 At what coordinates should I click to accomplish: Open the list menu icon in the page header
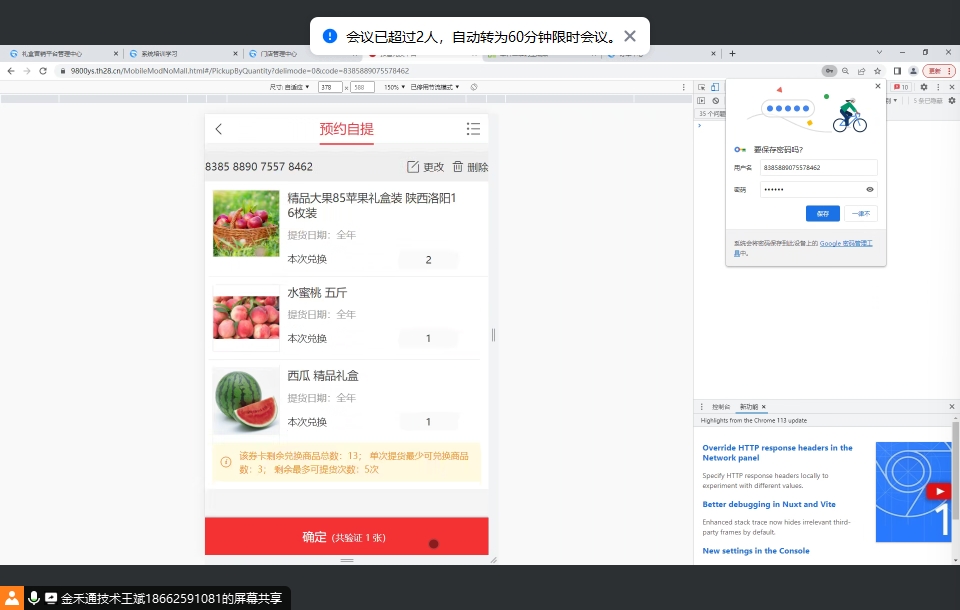click(x=473, y=129)
